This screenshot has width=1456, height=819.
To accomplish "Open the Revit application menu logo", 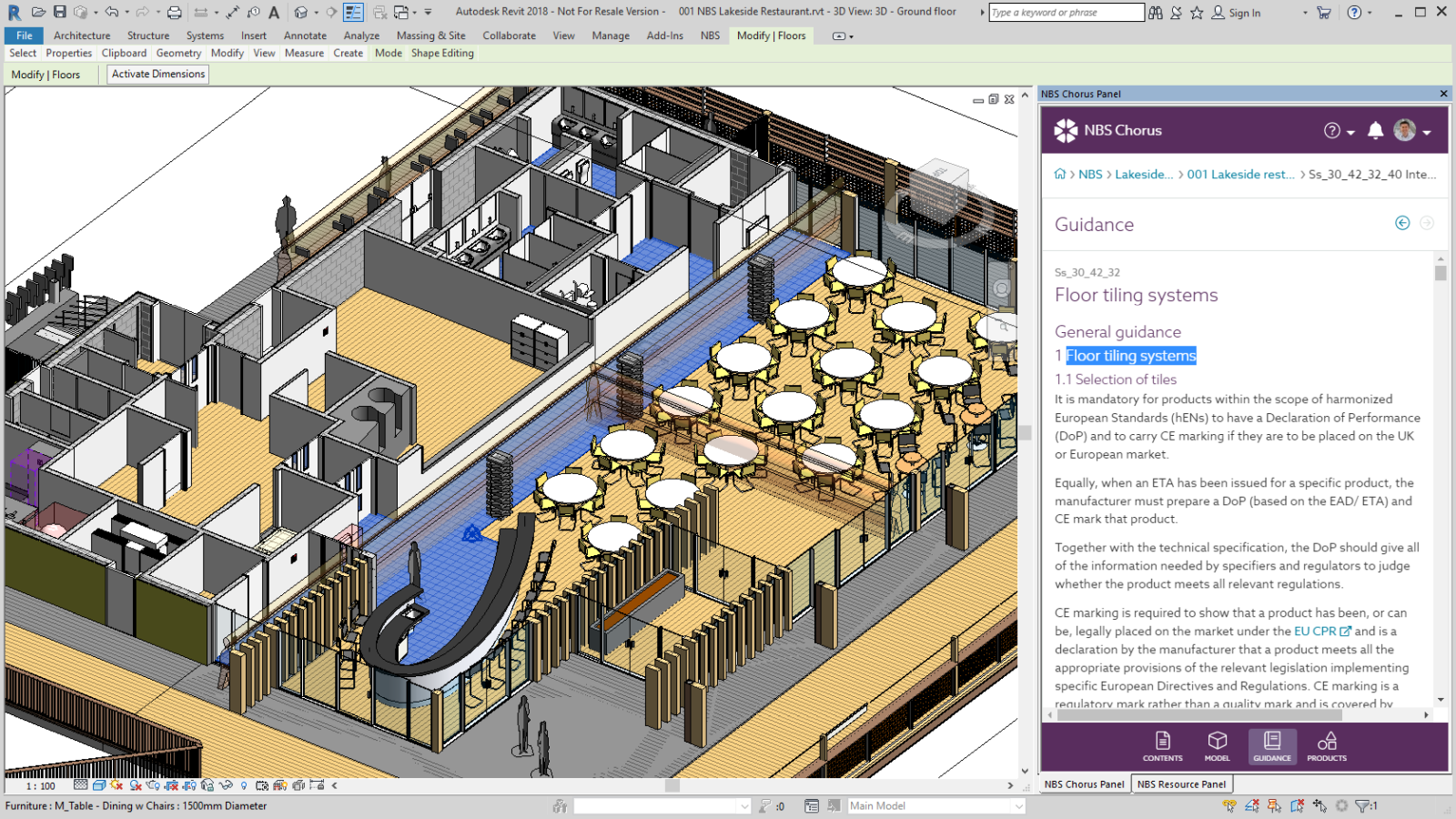I will point(15,13).
